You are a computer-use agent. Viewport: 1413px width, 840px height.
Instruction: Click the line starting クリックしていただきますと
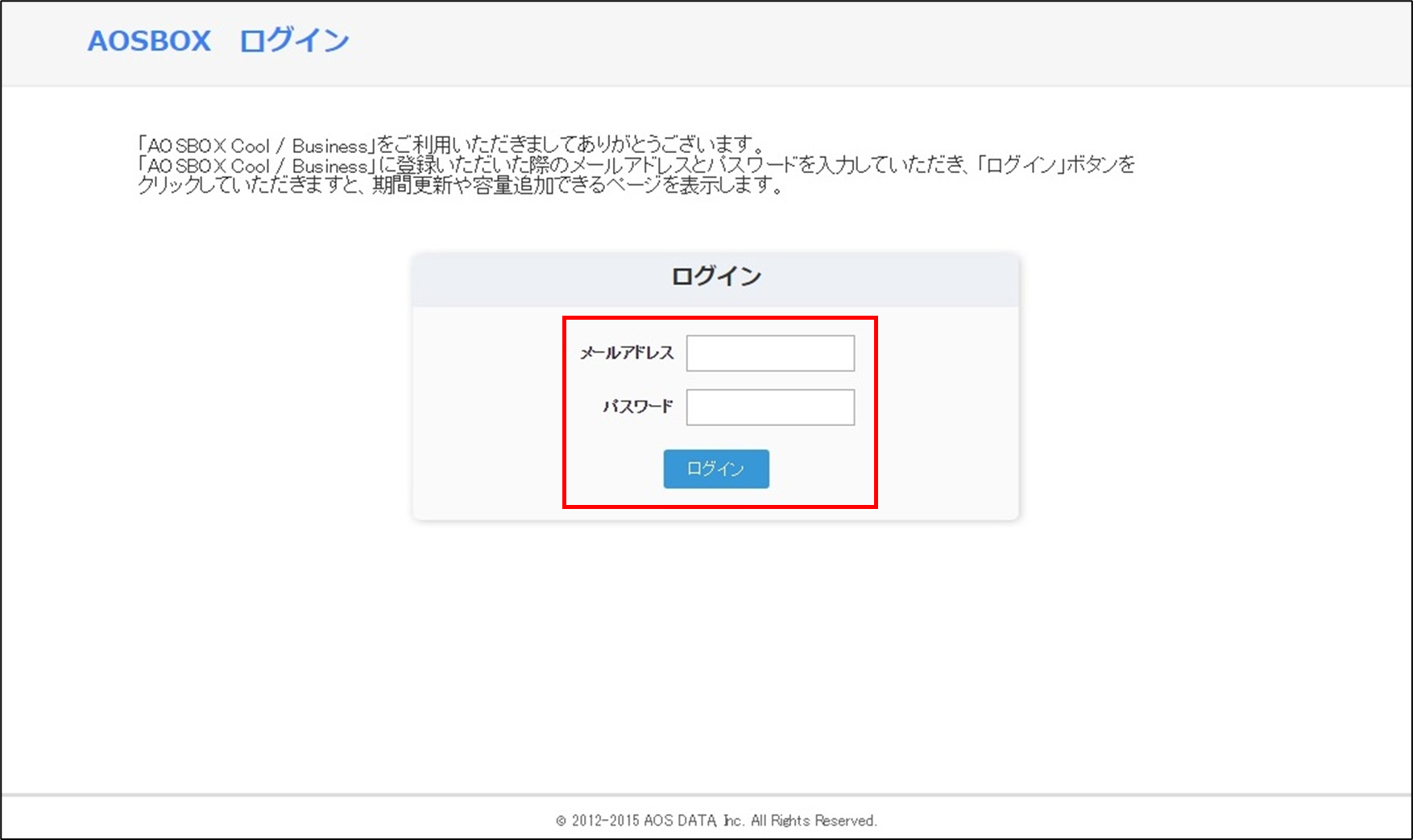click(460, 185)
